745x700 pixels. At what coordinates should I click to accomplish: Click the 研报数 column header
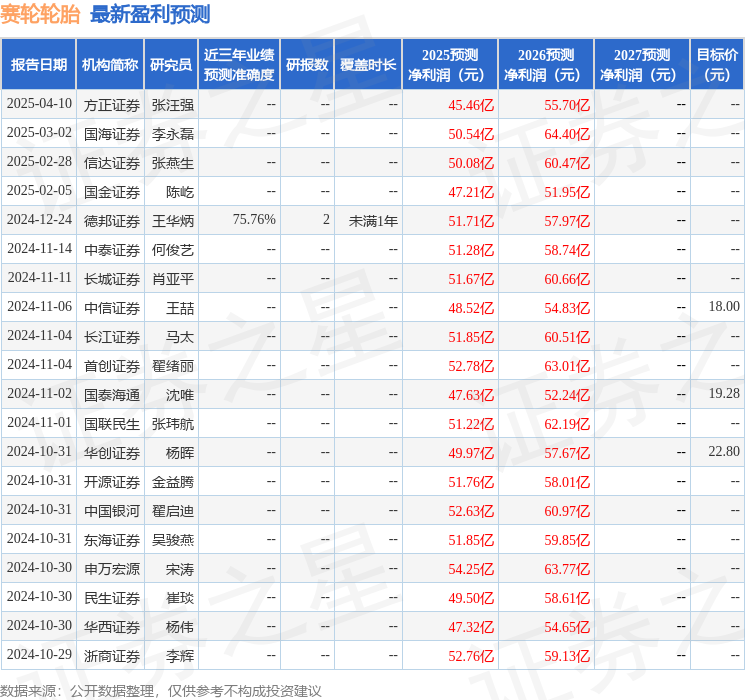(x=307, y=65)
